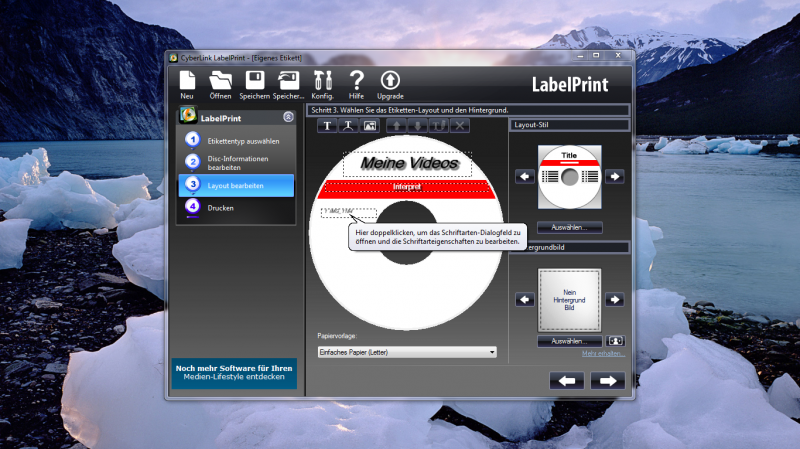Image resolution: width=800 pixels, height=449 pixels.
Task: Move the object down a layer
Action: 417,126
